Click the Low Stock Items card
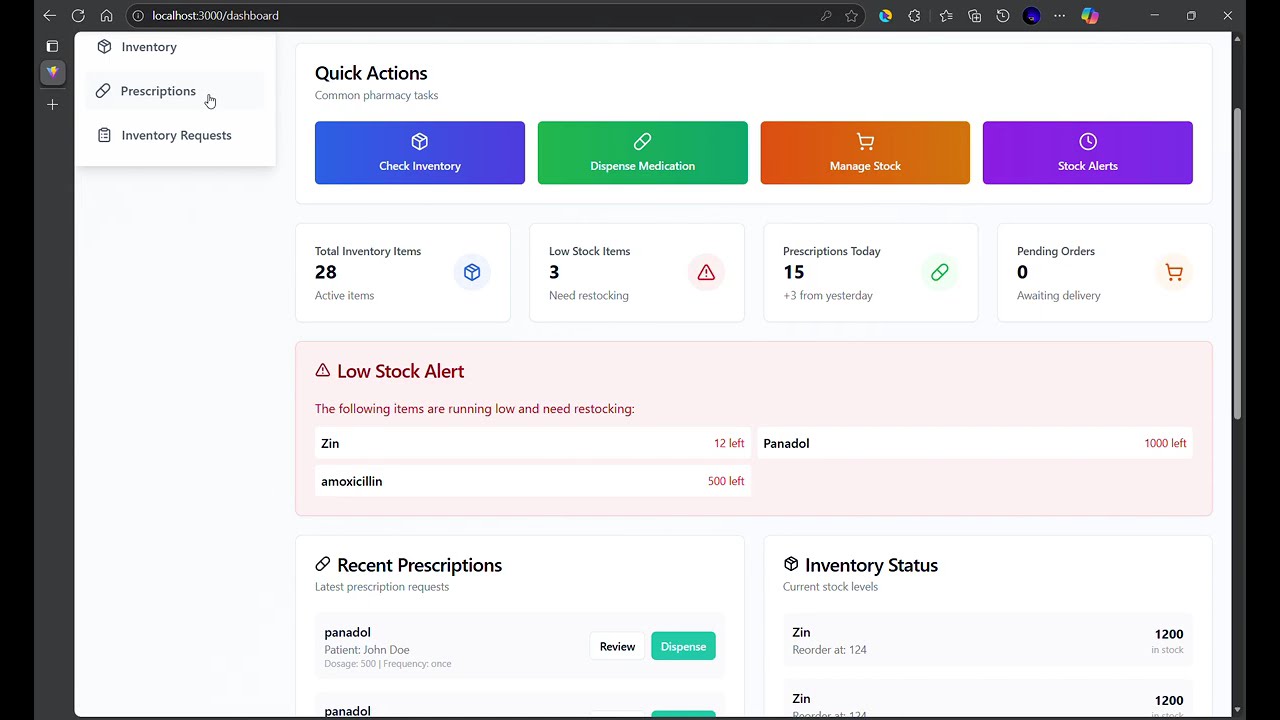1280x720 pixels. [x=637, y=273]
